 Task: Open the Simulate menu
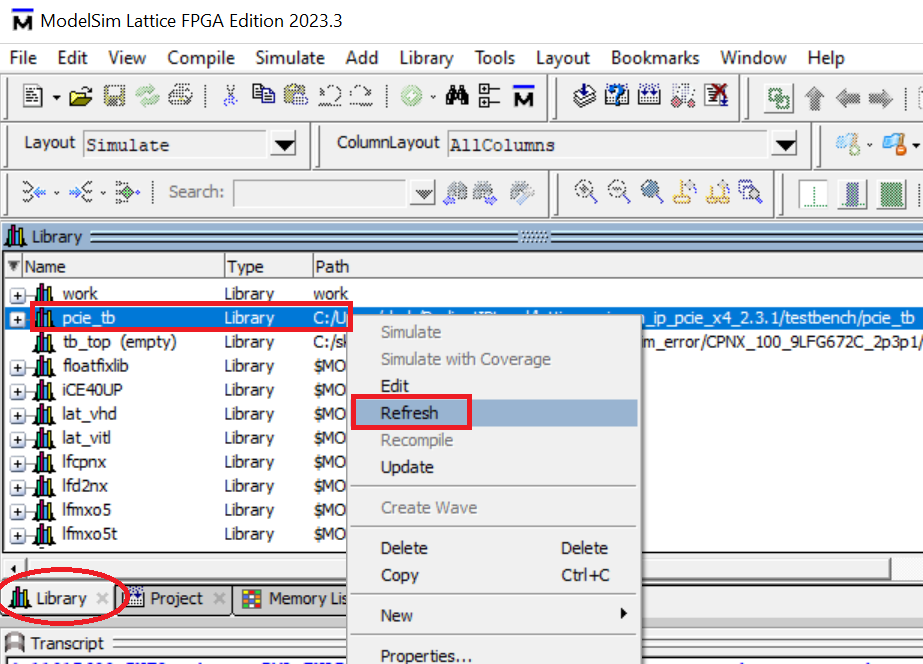290,58
